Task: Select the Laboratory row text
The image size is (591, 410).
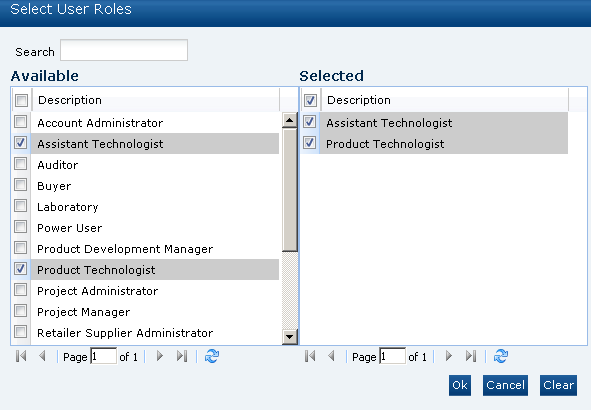Action: coord(67,207)
